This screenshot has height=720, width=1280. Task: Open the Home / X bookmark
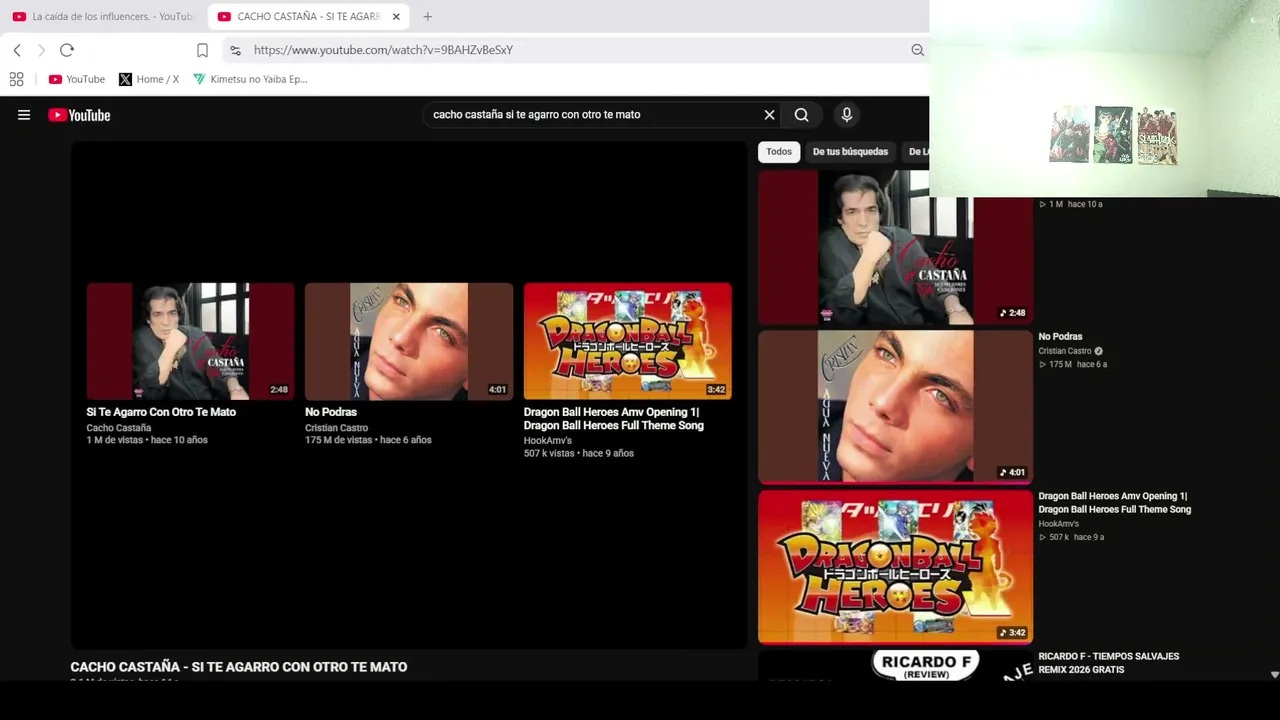point(149,79)
